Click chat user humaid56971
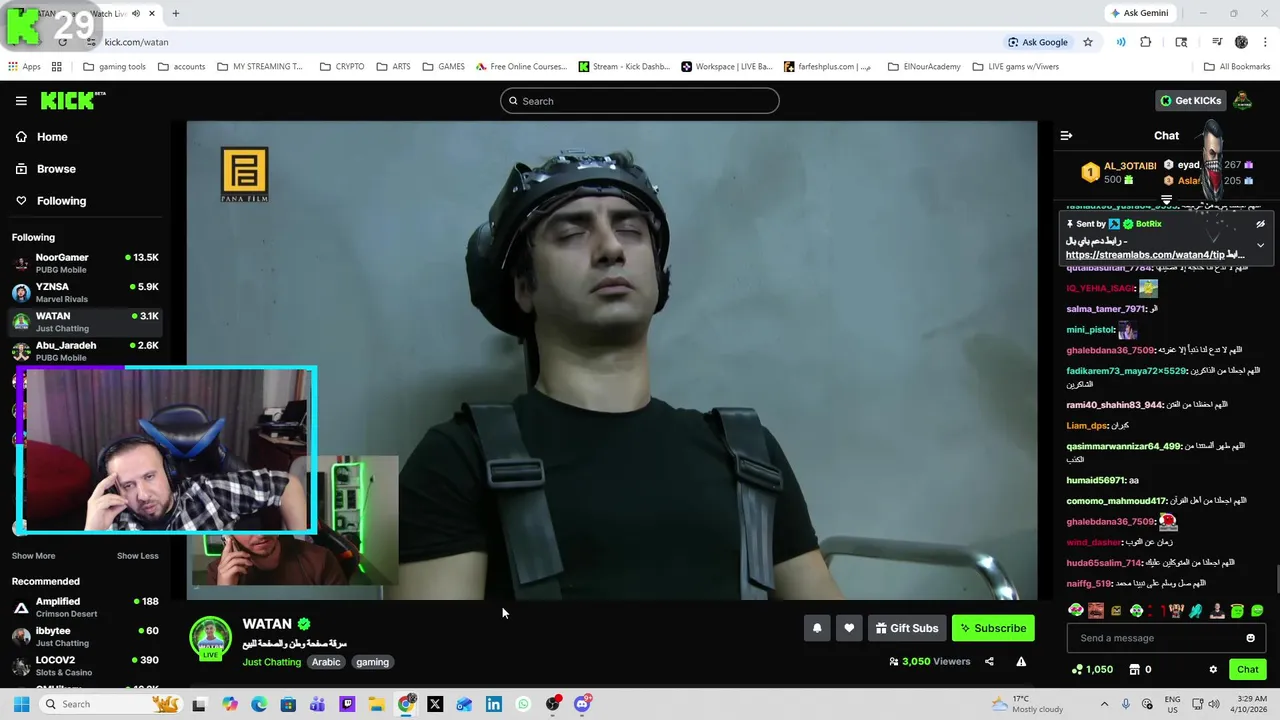The width and height of the screenshot is (1280, 720). (x=1095, y=481)
